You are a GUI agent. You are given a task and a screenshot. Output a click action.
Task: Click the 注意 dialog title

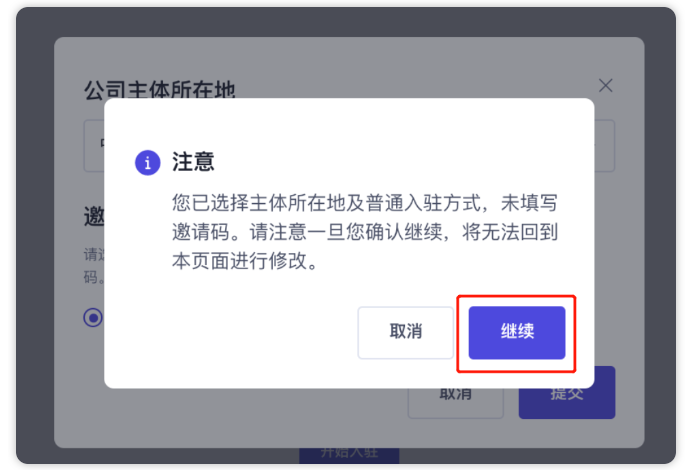click(193, 162)
